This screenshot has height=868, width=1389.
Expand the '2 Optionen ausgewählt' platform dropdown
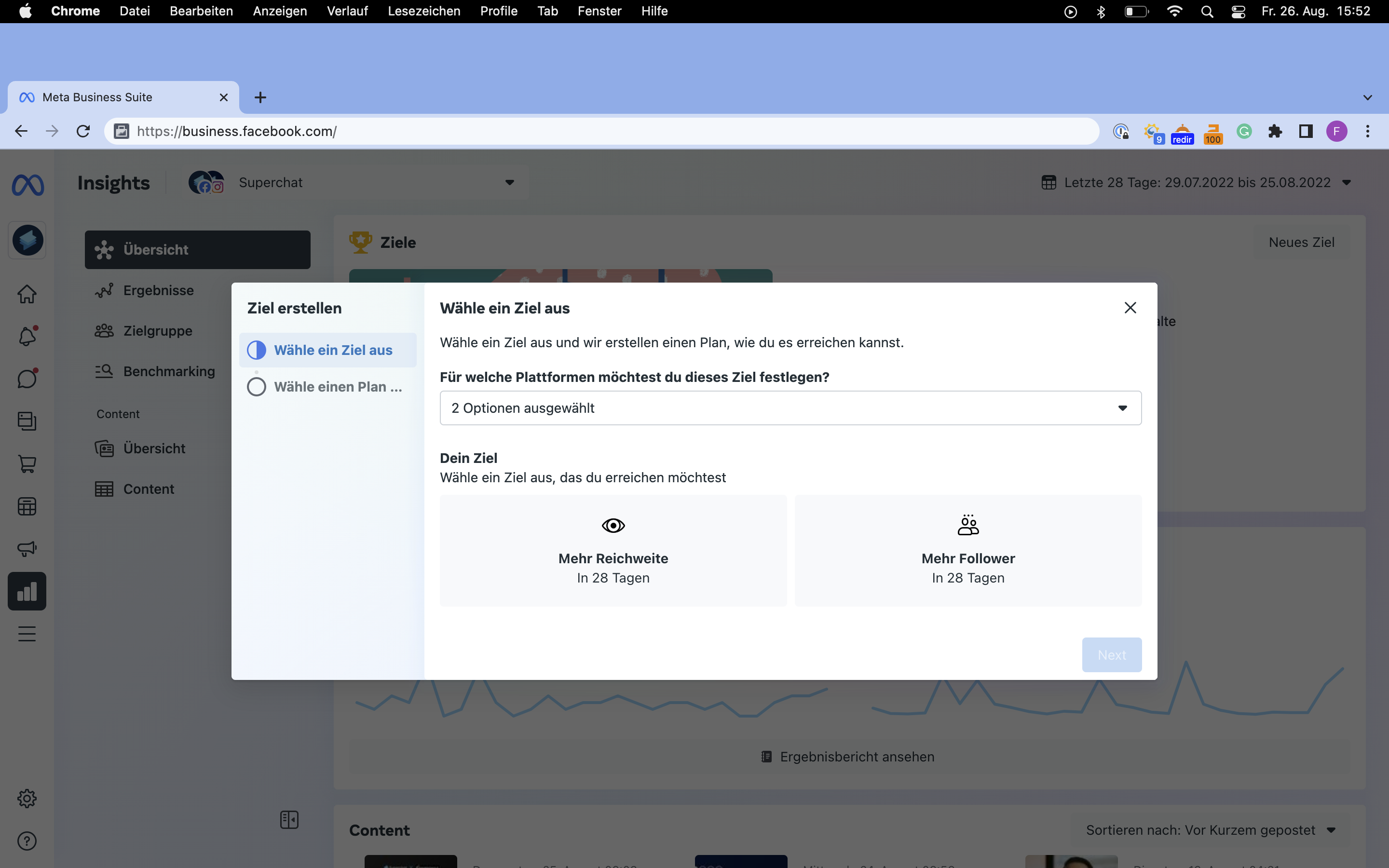pos(790,408)
